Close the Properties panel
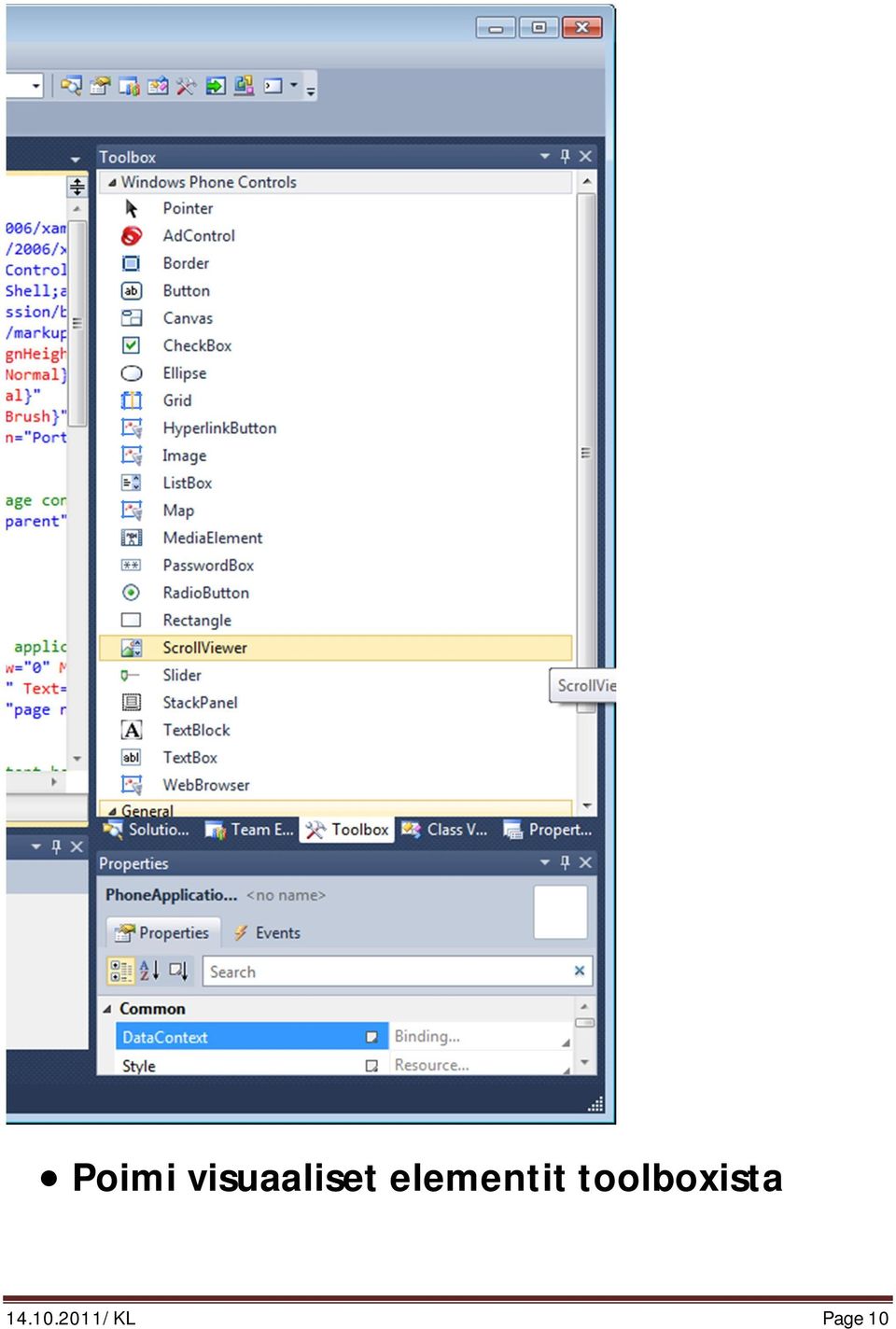 [x=585, y=862]
